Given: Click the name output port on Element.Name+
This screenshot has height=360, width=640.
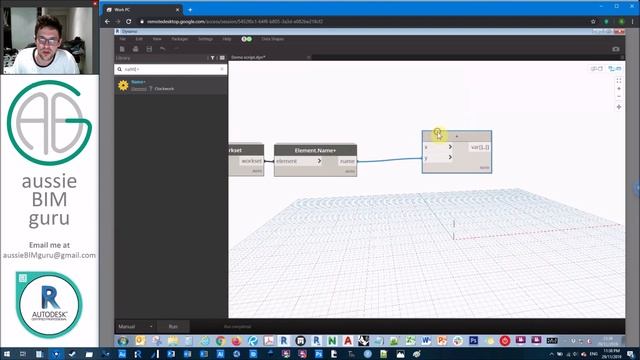Looking at the screenshot, I should tap(347, 161).
